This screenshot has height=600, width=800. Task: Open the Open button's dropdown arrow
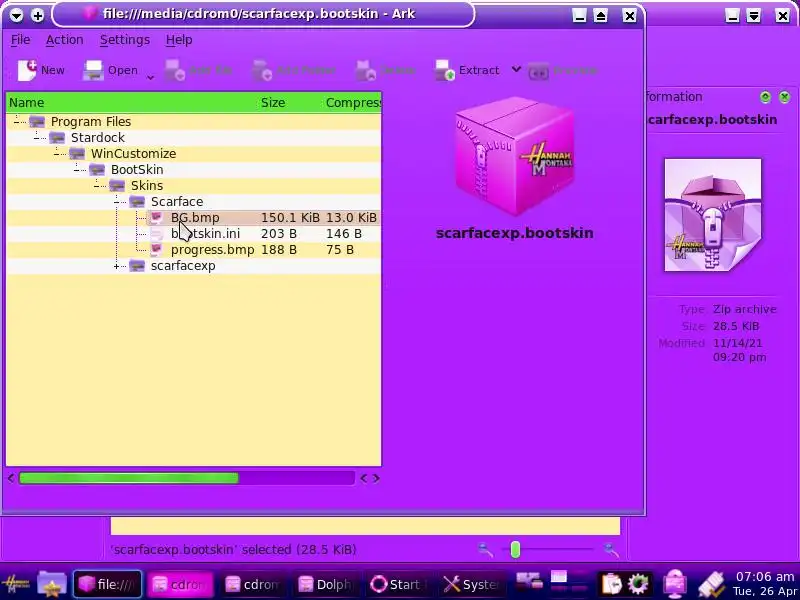click(x=151, y=77)
